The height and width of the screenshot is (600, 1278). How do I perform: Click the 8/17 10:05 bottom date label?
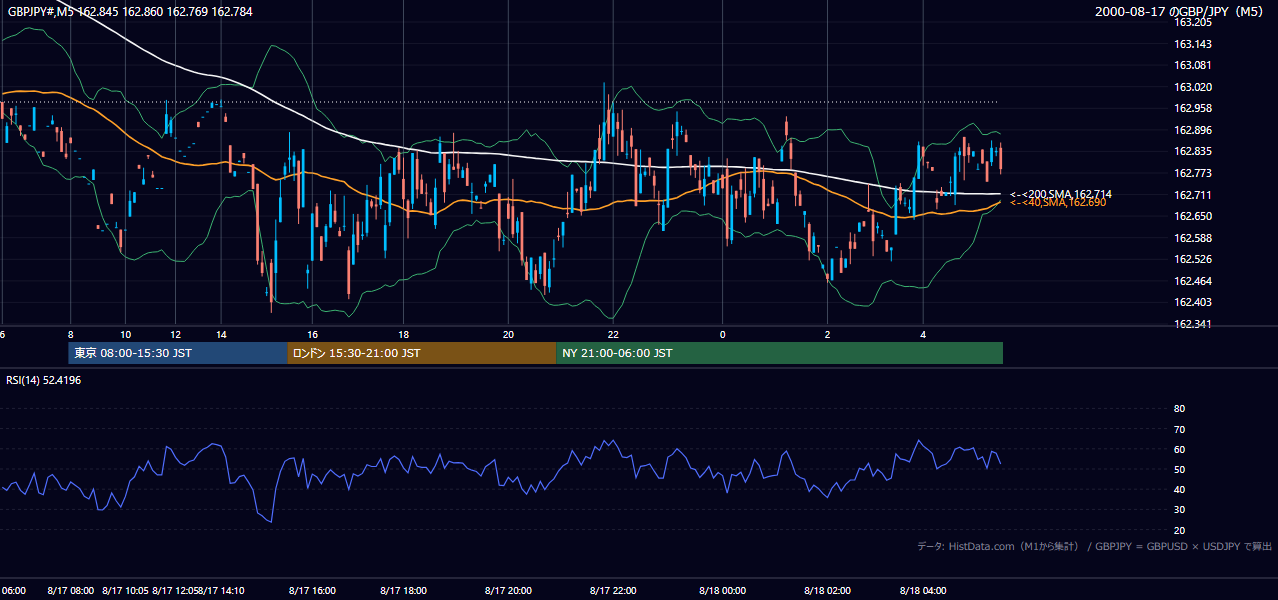125,591
